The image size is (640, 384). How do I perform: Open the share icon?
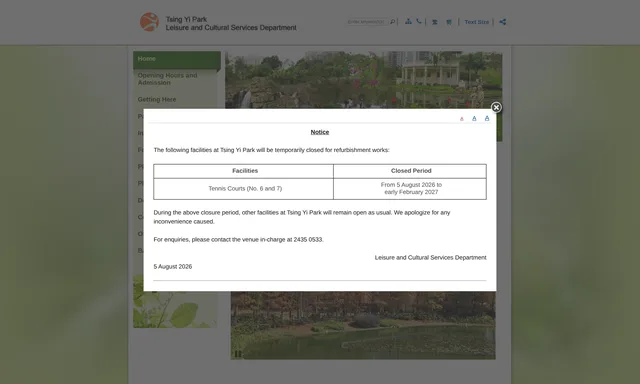502,22
